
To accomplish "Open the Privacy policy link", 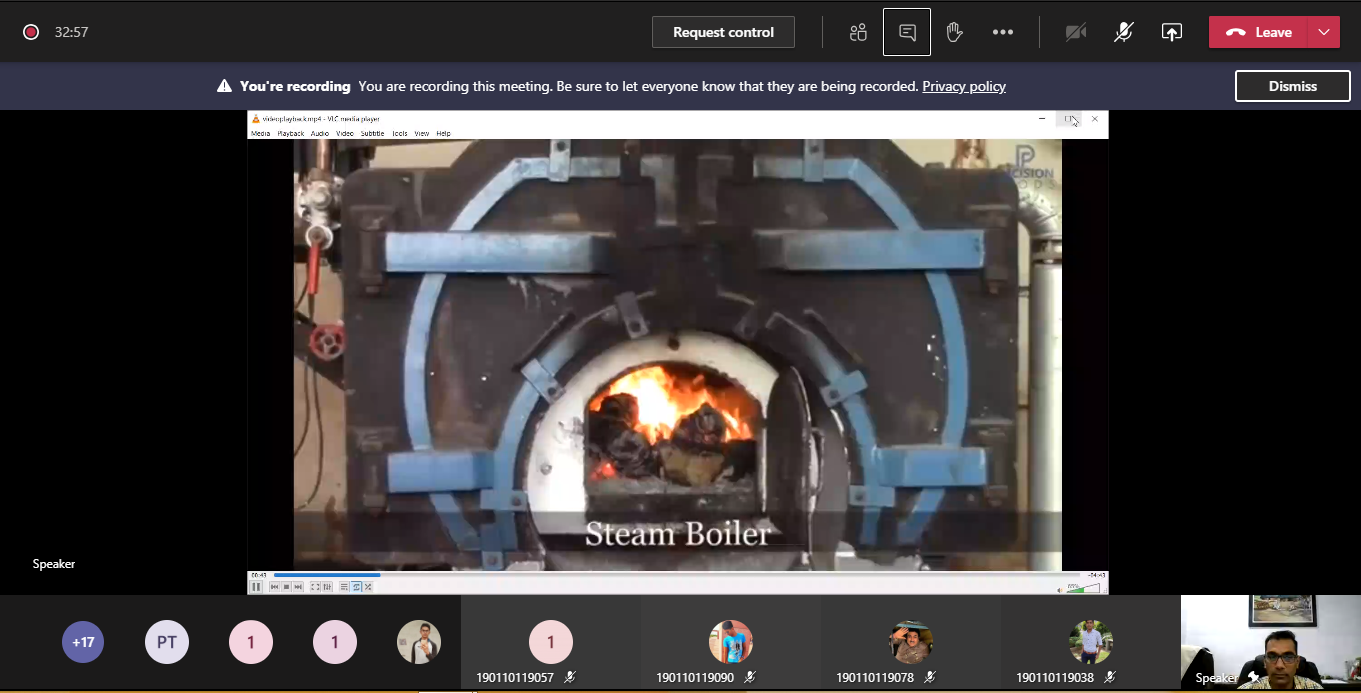I will point(964,86).
